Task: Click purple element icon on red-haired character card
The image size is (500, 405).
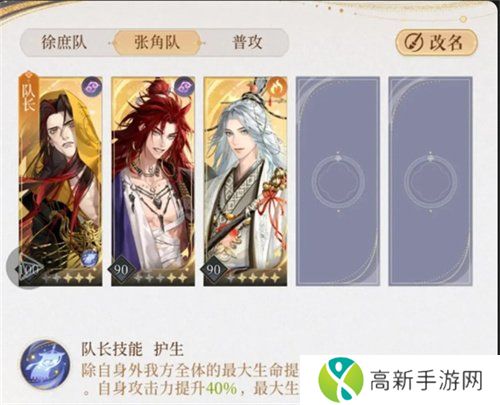Action: point(184,88)
